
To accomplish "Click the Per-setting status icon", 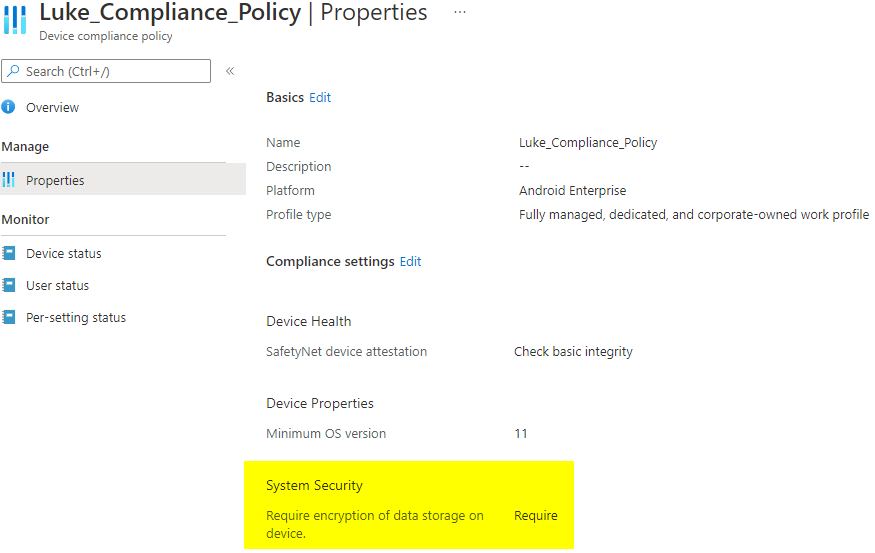I will point(9,318).
